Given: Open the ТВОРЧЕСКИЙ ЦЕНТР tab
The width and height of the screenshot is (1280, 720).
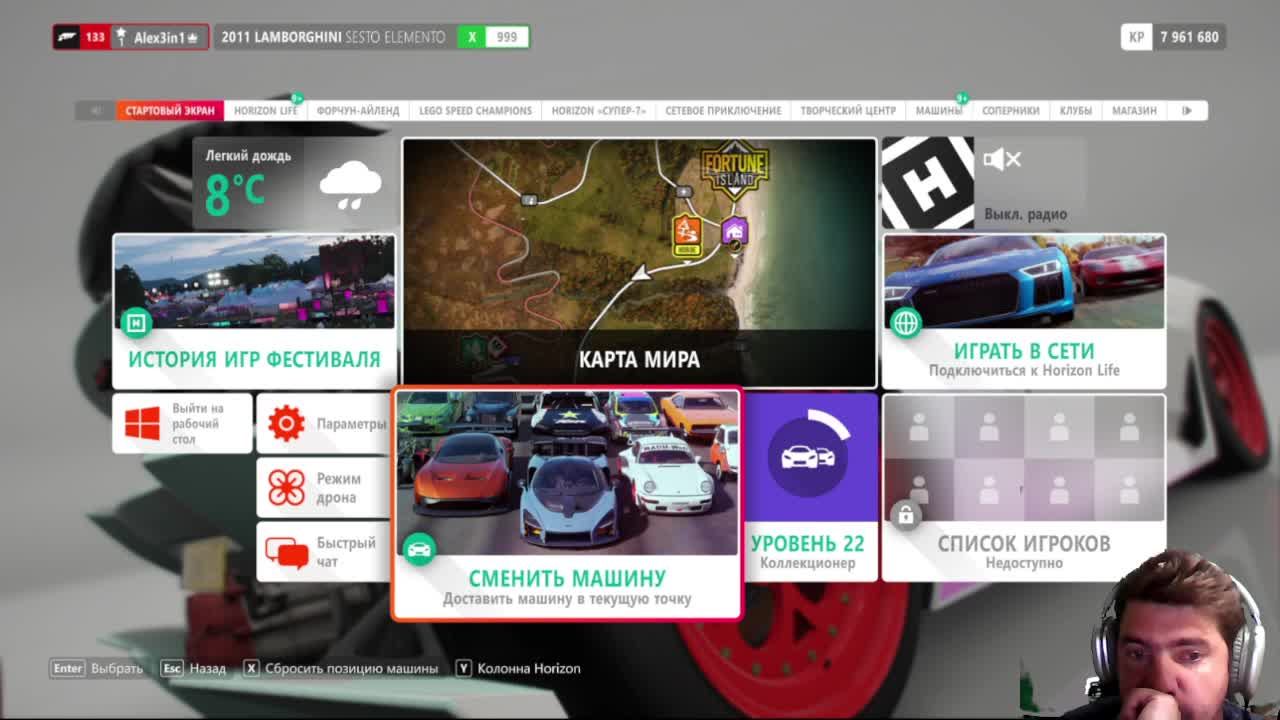Looking at the screenshot, I should coord(848,110).
